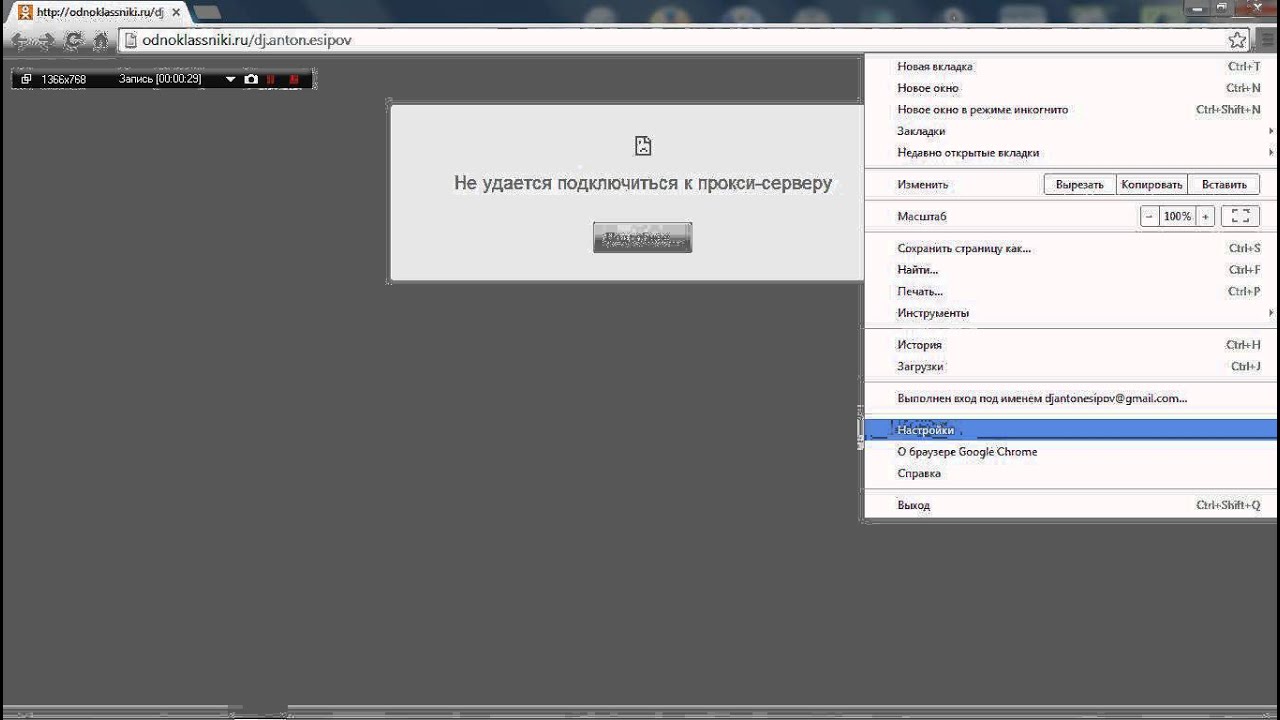Screen dimensions: 1280x720
Task: Open 'Загрузки' from the menu
Action: pos(1070,367)
